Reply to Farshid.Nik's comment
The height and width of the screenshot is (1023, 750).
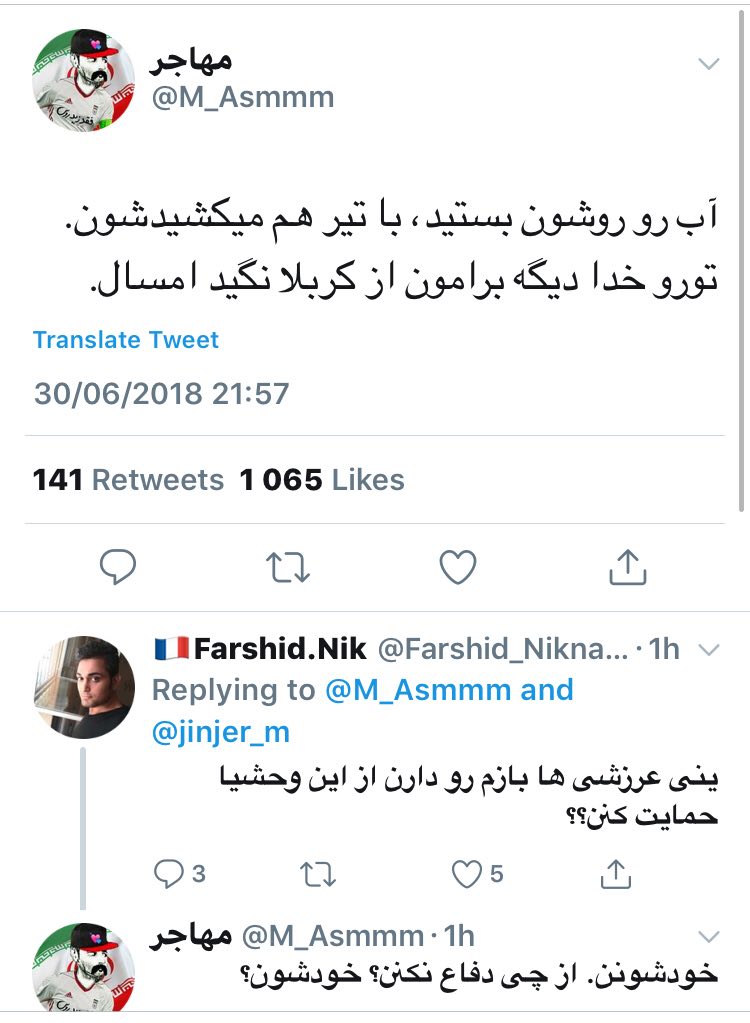click(167, 874)
